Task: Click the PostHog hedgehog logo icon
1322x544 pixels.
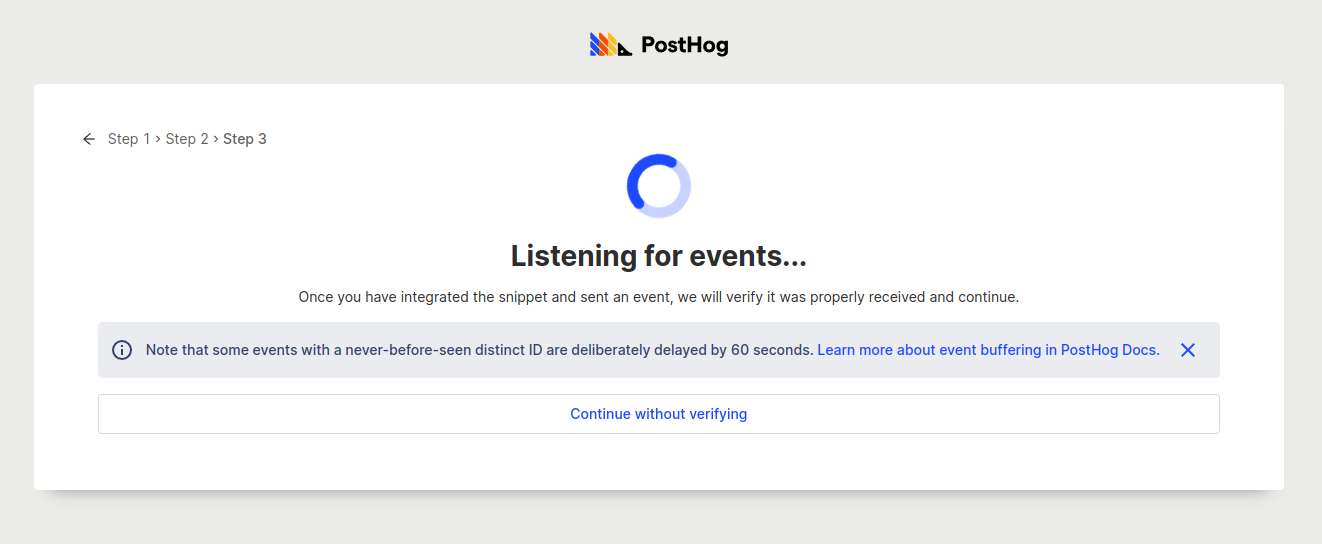Action: (610, 45)
